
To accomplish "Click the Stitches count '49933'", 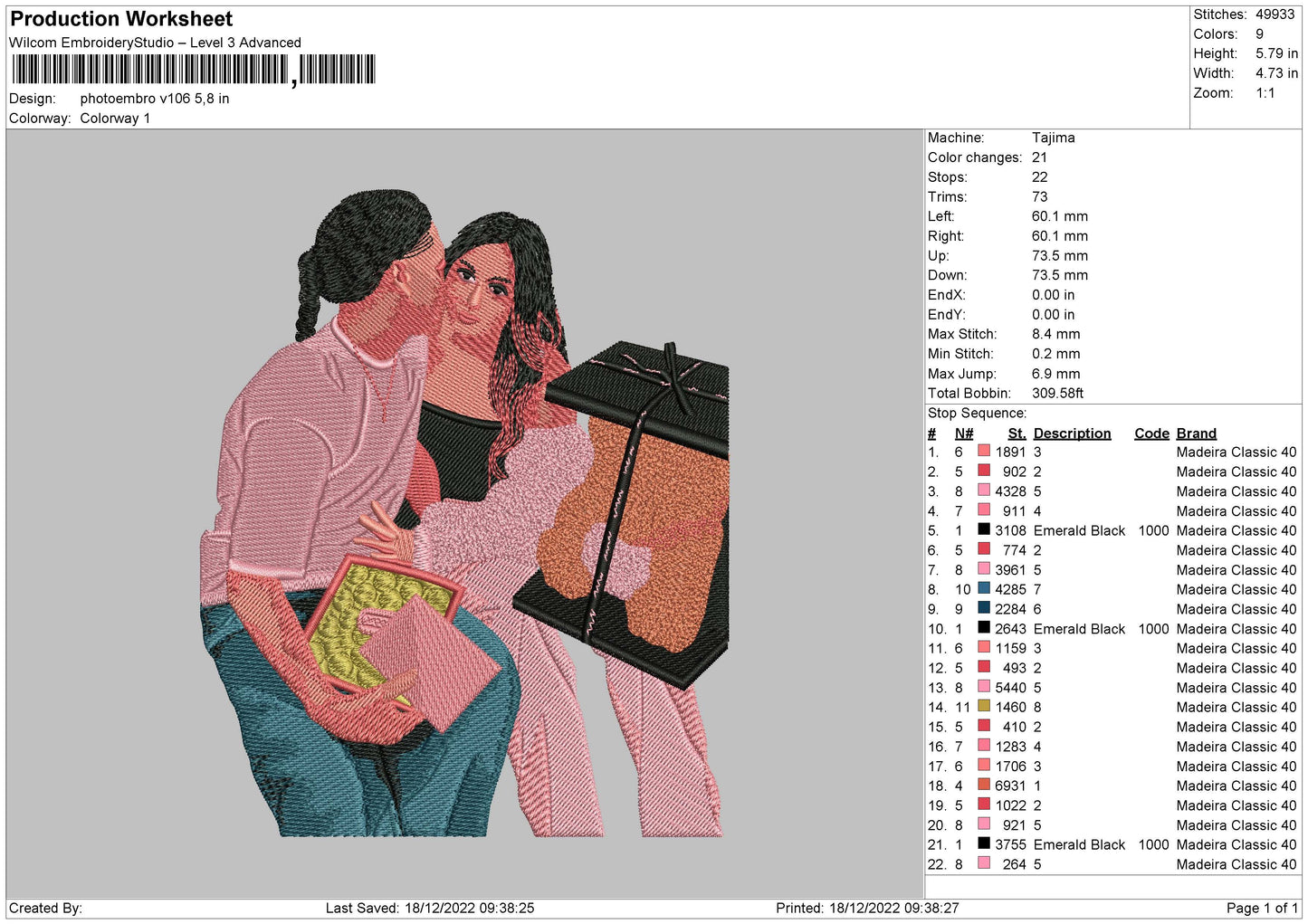I will 1275,14.
